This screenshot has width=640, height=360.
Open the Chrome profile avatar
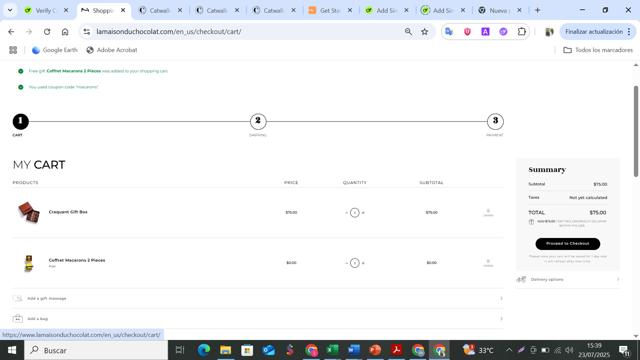[x=549, y=31]
